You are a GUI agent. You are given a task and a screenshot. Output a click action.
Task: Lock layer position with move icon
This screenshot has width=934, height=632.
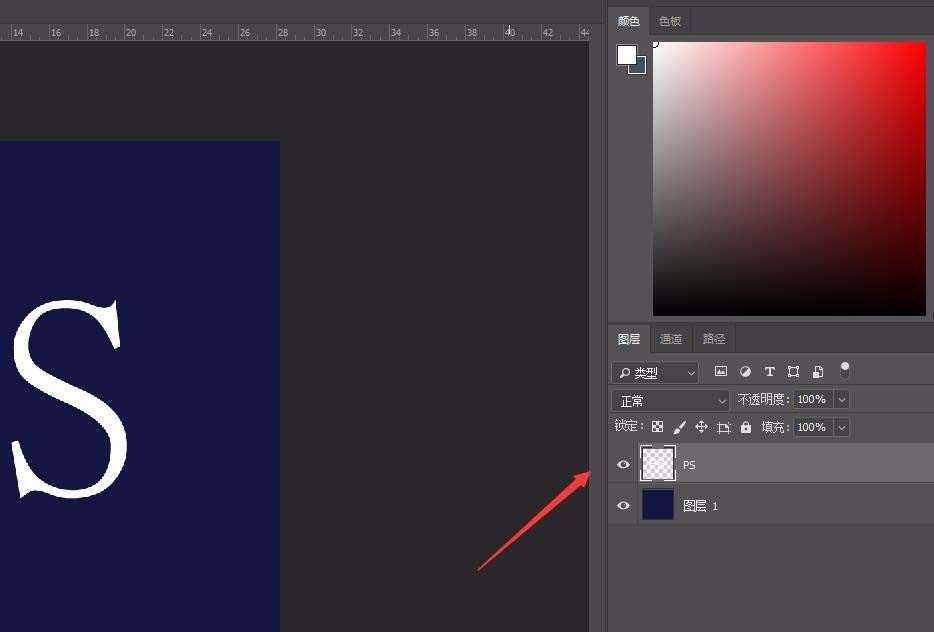click(701, 427)
